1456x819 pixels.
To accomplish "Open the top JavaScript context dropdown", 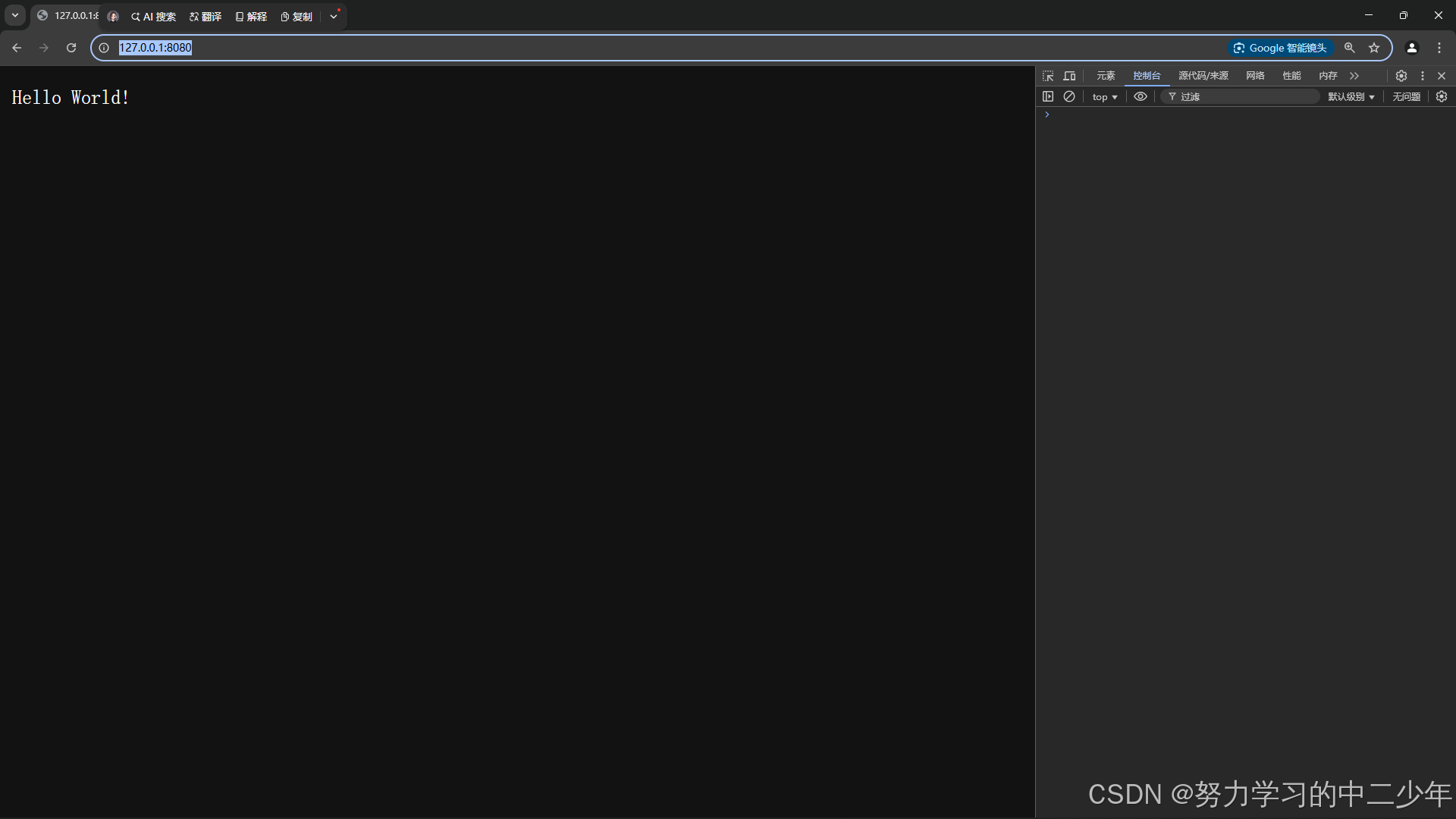I will [x=1105, y=97].
